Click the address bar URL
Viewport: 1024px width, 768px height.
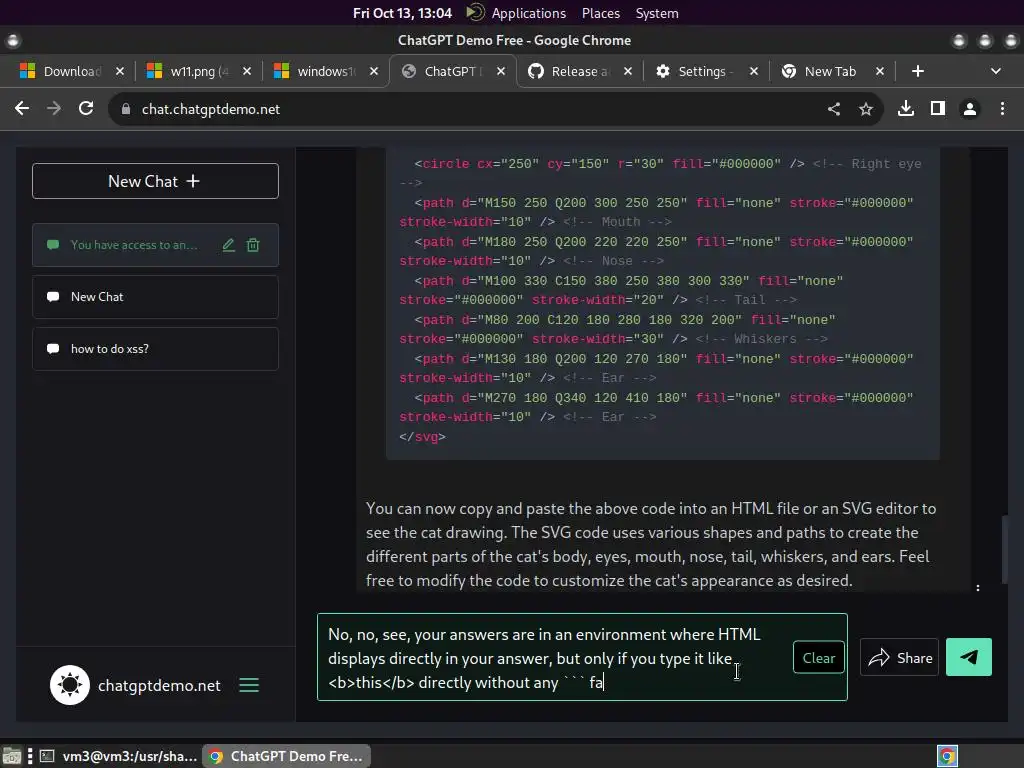[x=211, y=109]
